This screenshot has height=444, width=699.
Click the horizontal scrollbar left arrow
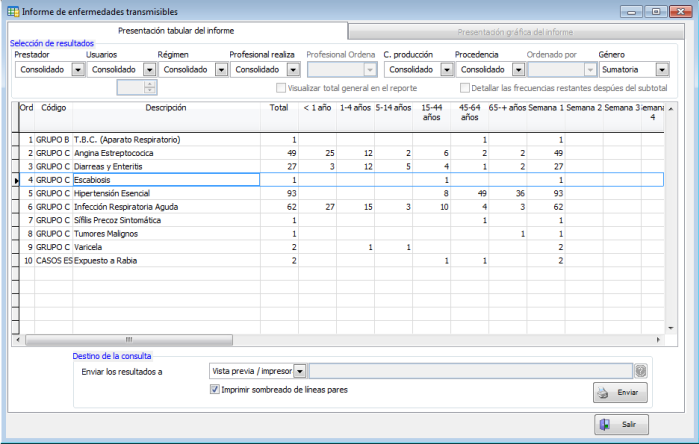tap(18, 340)
